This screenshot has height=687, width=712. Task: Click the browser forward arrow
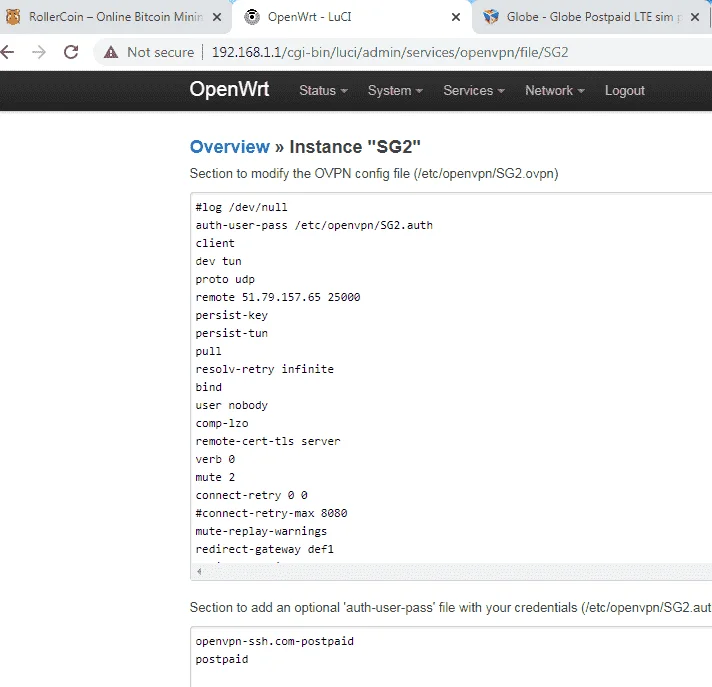coord(39,52)
